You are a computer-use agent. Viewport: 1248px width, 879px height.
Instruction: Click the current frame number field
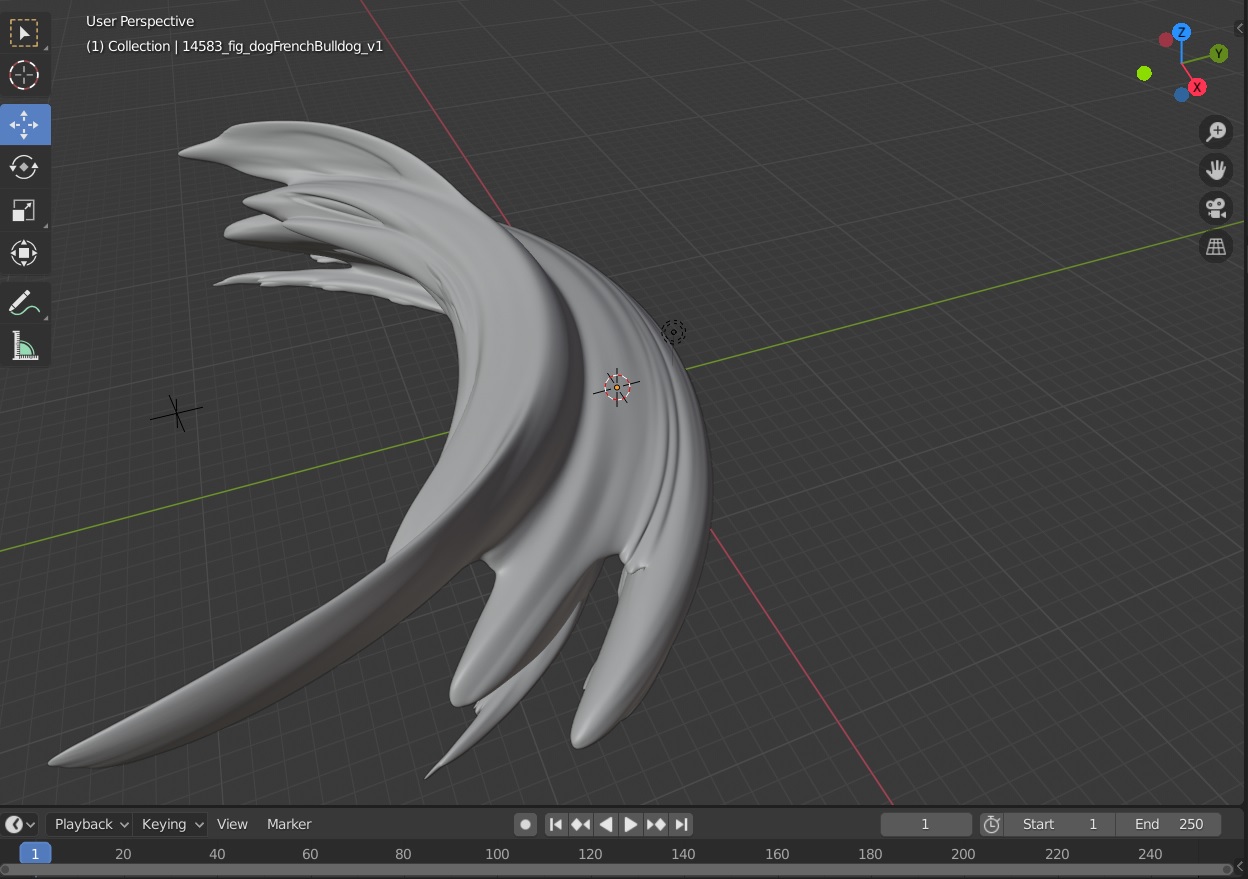click(926, 824)
